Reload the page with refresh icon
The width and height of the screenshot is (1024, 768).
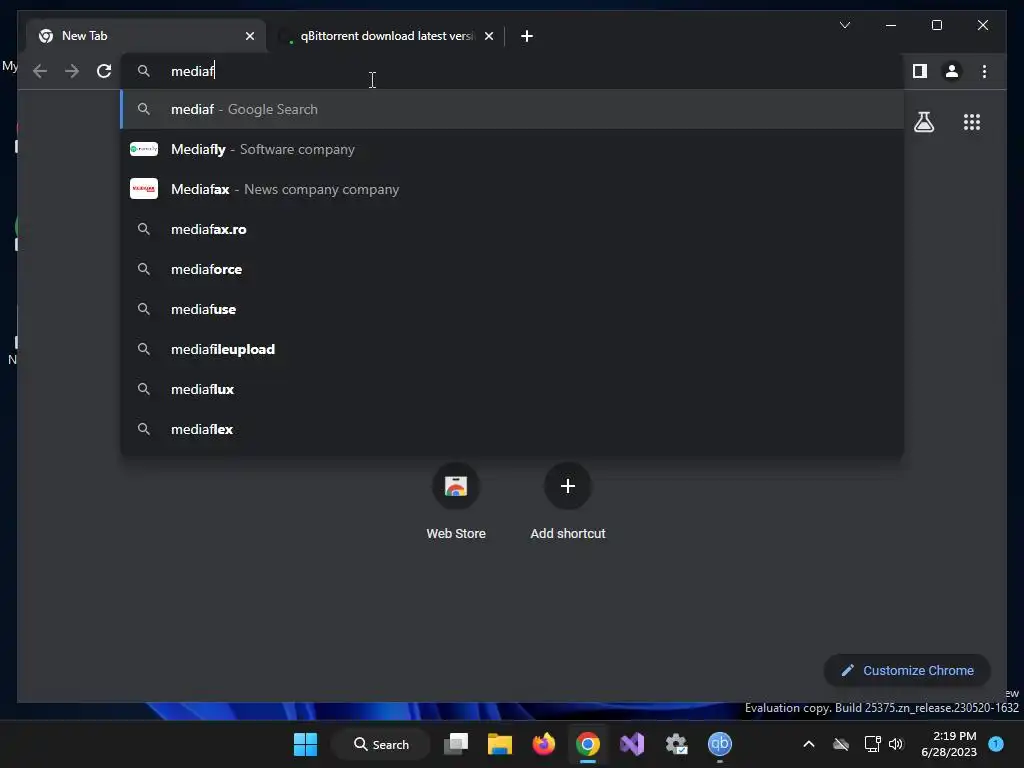(x=104, y=71)
